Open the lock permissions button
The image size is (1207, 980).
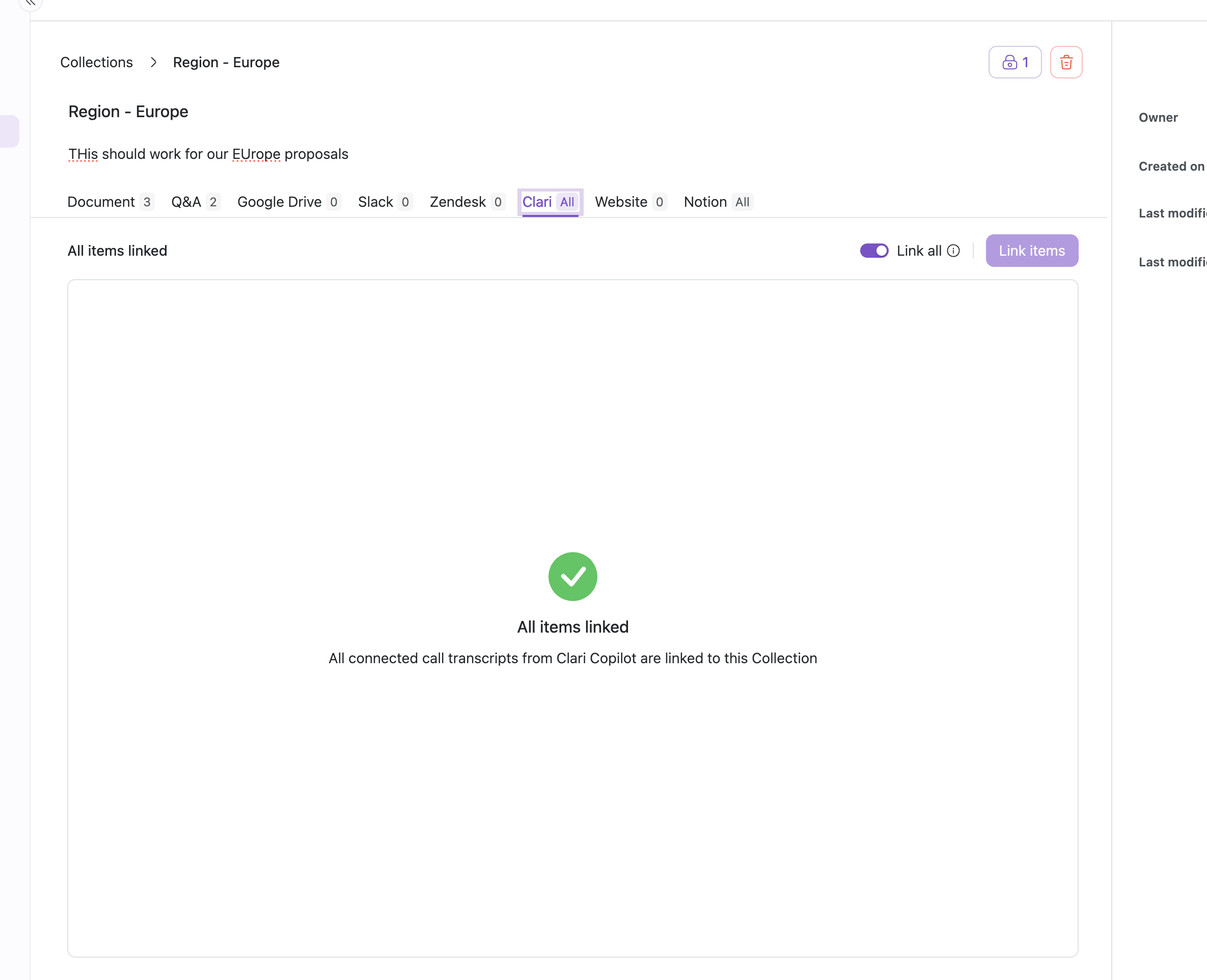tap(1014, 62)
